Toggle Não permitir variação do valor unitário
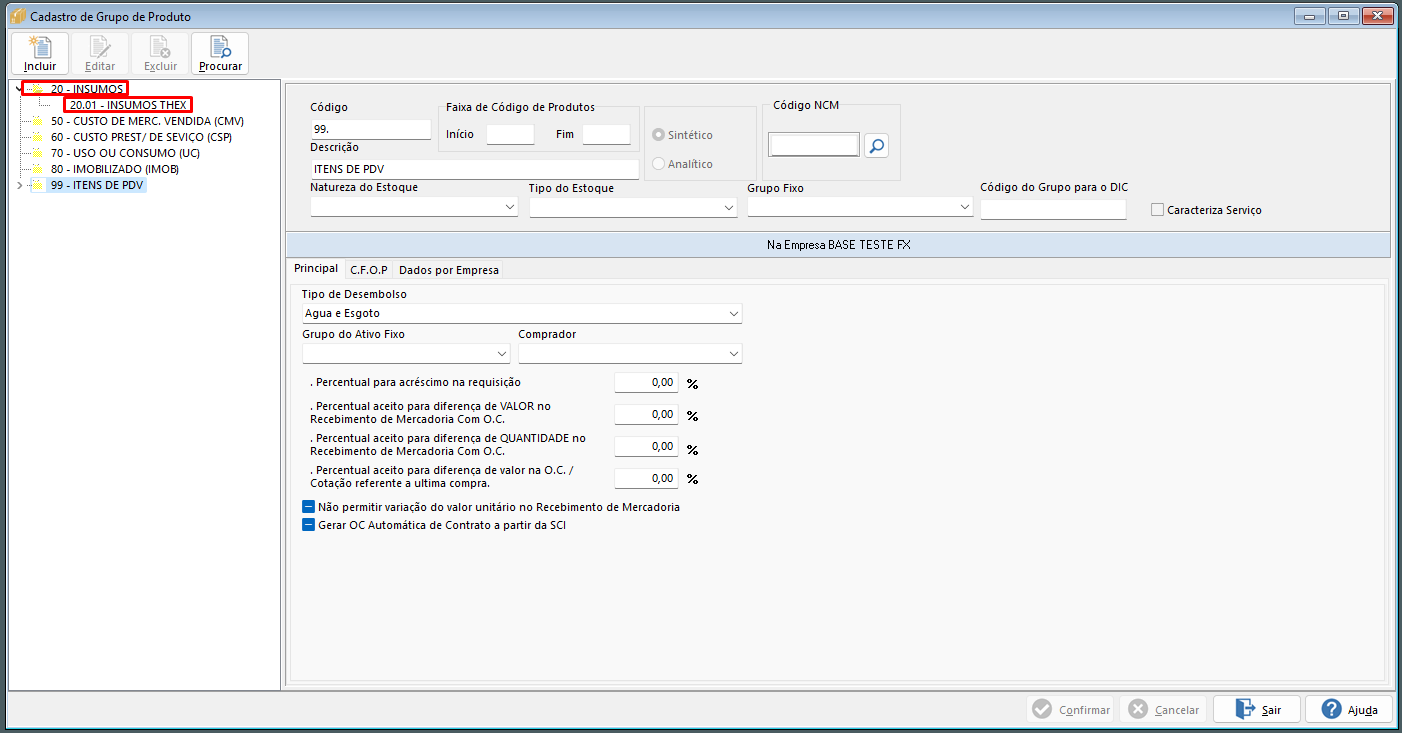The height and width of the screenshot is (733, 1402). pos(309,507)
